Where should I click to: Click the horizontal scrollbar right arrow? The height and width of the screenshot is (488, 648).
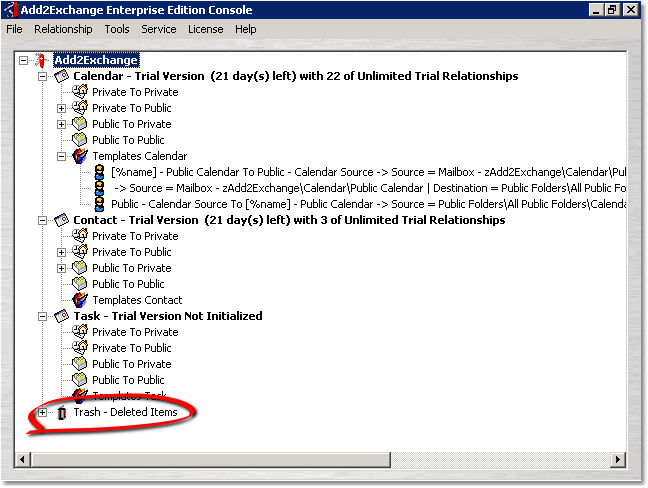[618, 459]
